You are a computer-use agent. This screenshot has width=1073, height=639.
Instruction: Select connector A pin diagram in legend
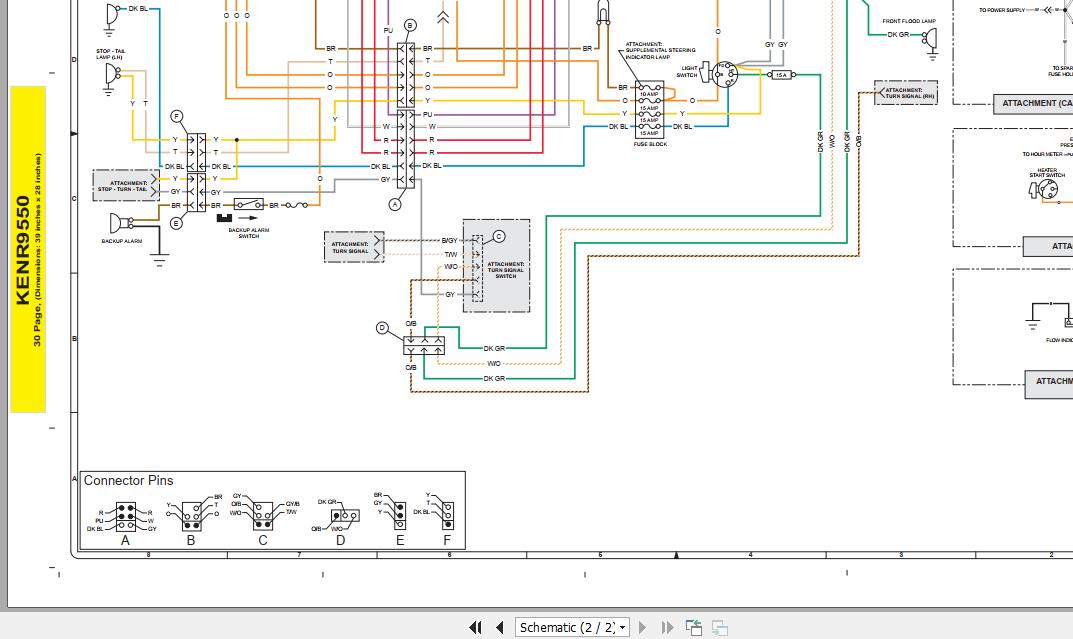click(x=126, y=515)
